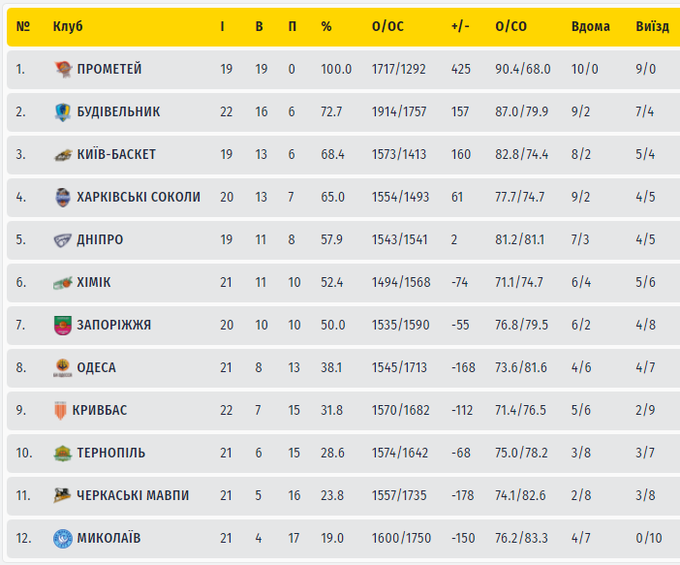Click the Хімік team logo icon
The height and width of the screenshot is (565, 680).
click(x=63, y=283)
